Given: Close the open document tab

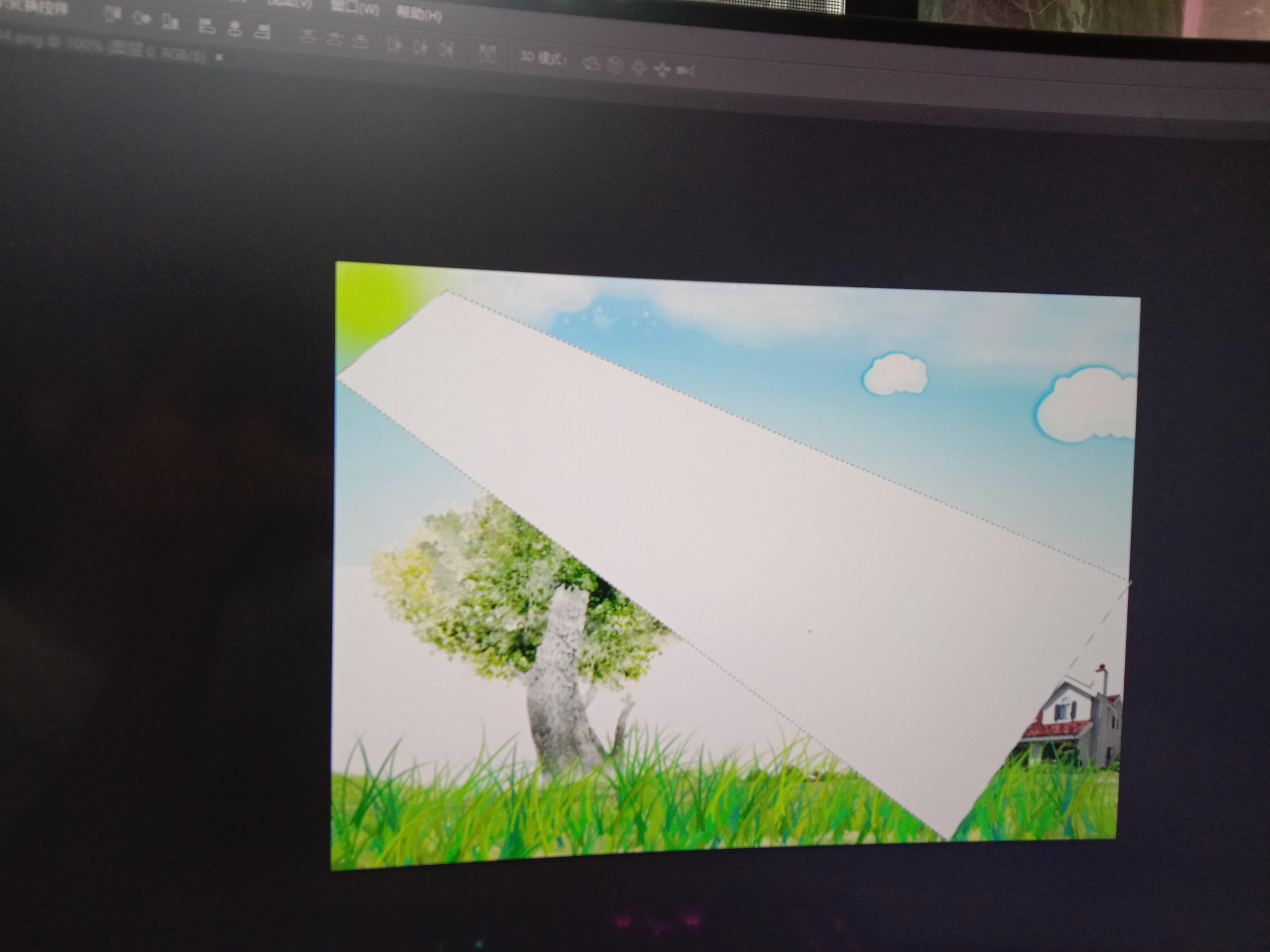Looking at the screenshot, I should (x=218, y=57).
